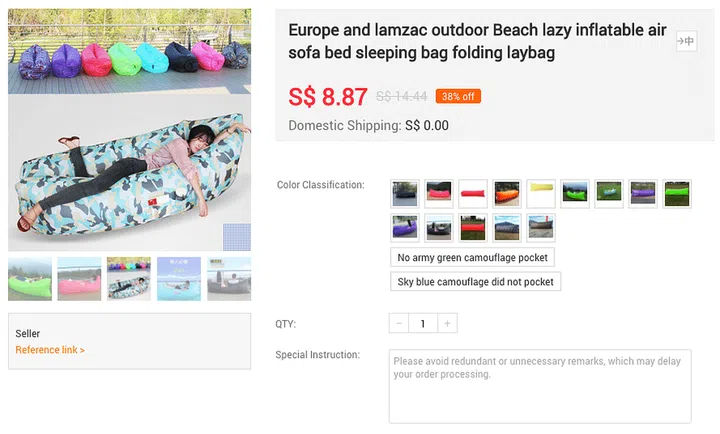Viewport: 720px width, 434px height.
Task: Open the seller Reference link
Action: [50, 350]
